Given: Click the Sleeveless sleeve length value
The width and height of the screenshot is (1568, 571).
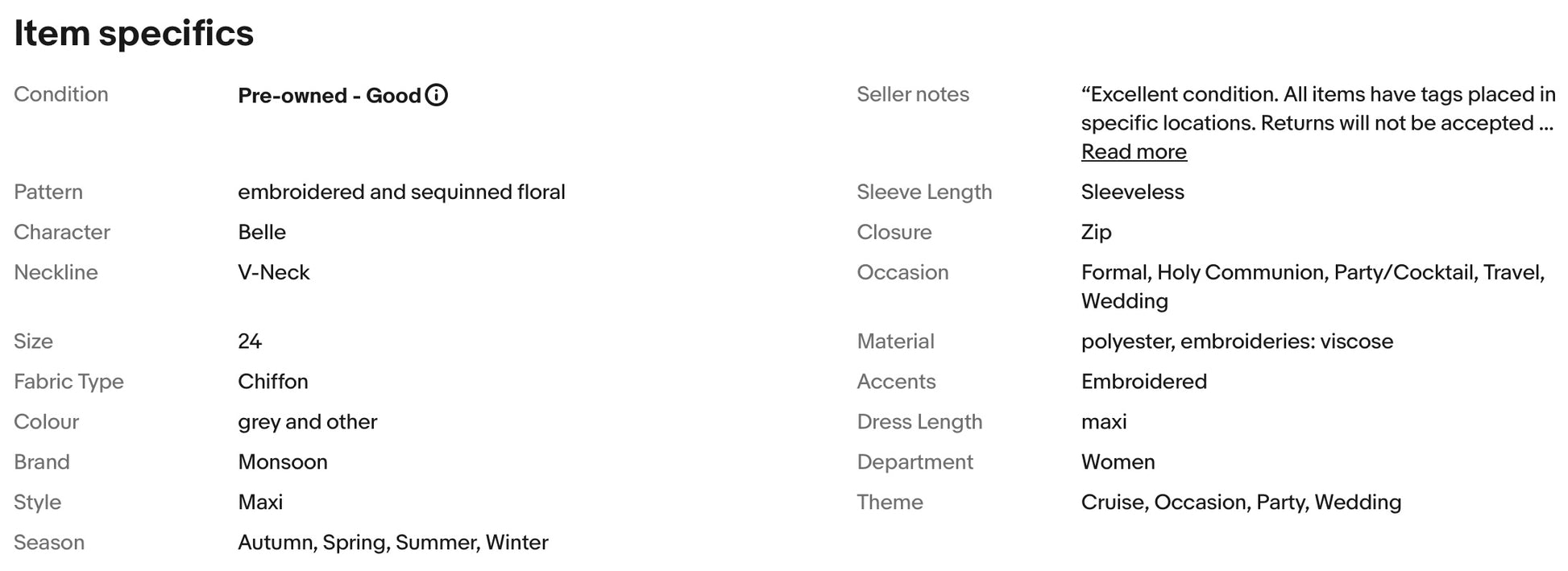Looking at the screenshot, I should pos(1132,192).
